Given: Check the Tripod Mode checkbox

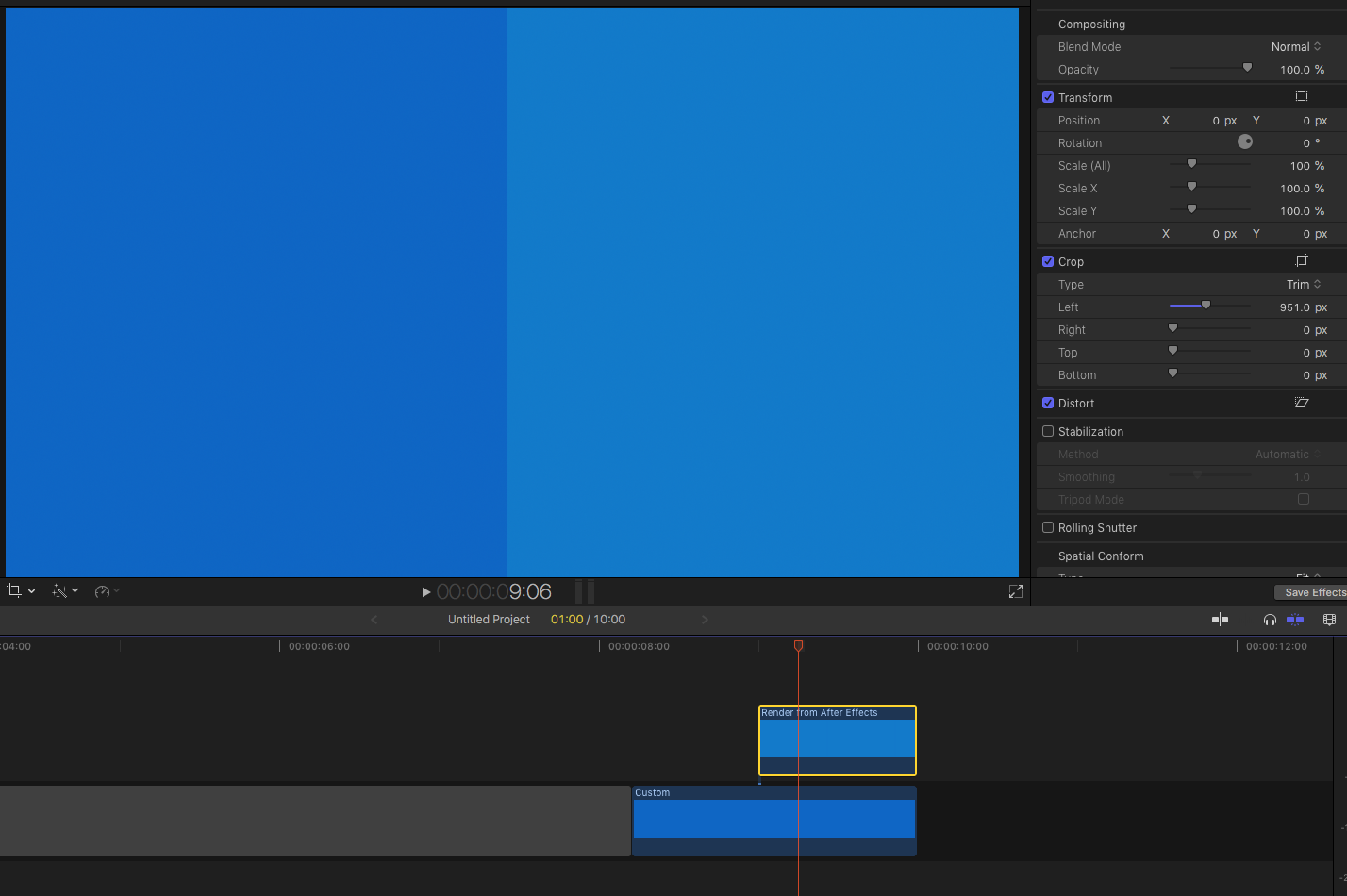Looking at the screenshot, I should [x=1304, y=499].
